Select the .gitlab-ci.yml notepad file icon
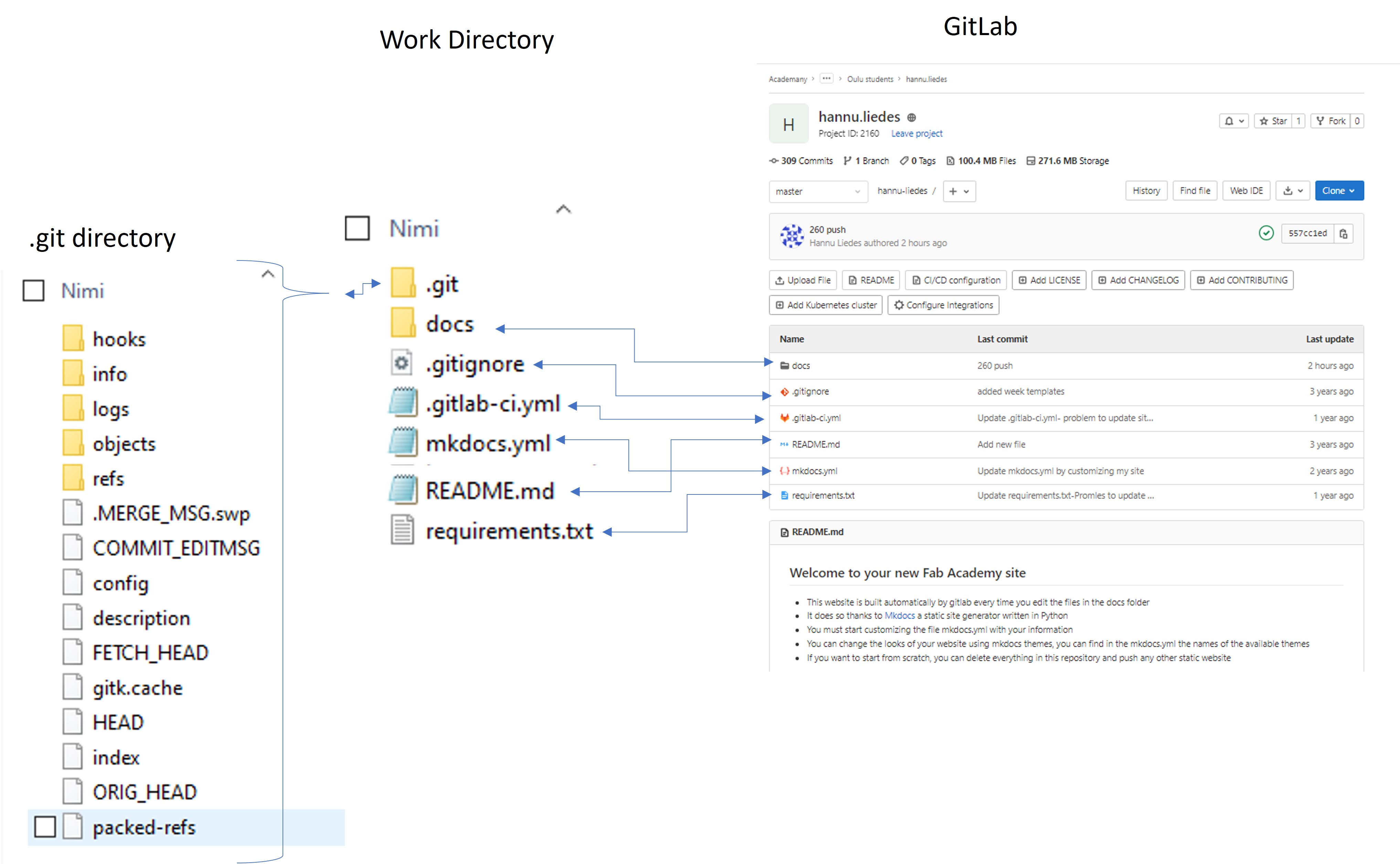This screenshot has height=864, width=1400. [x=403, y=402]
